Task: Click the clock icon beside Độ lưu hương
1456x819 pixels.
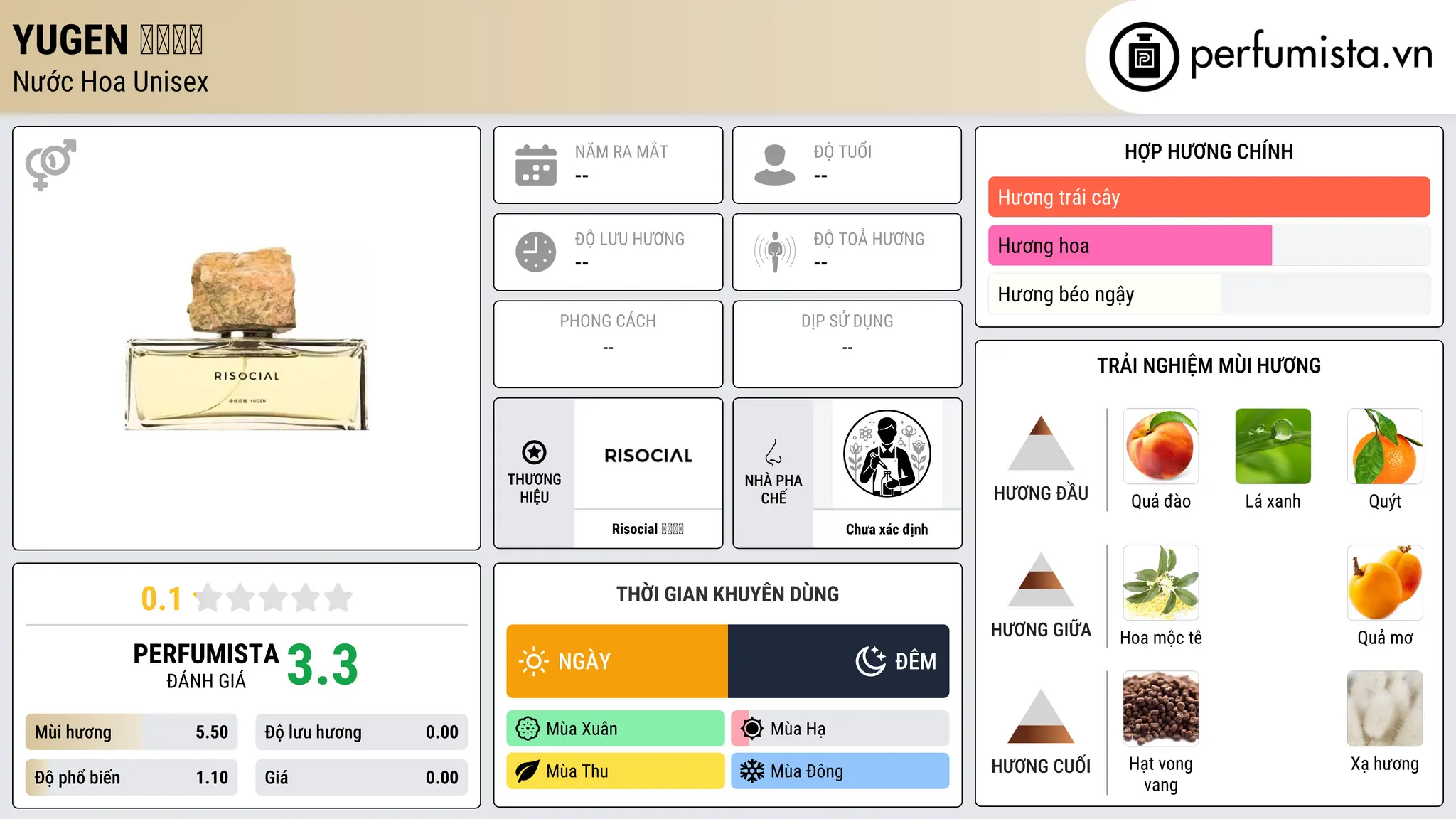Action: pos(536,252)
